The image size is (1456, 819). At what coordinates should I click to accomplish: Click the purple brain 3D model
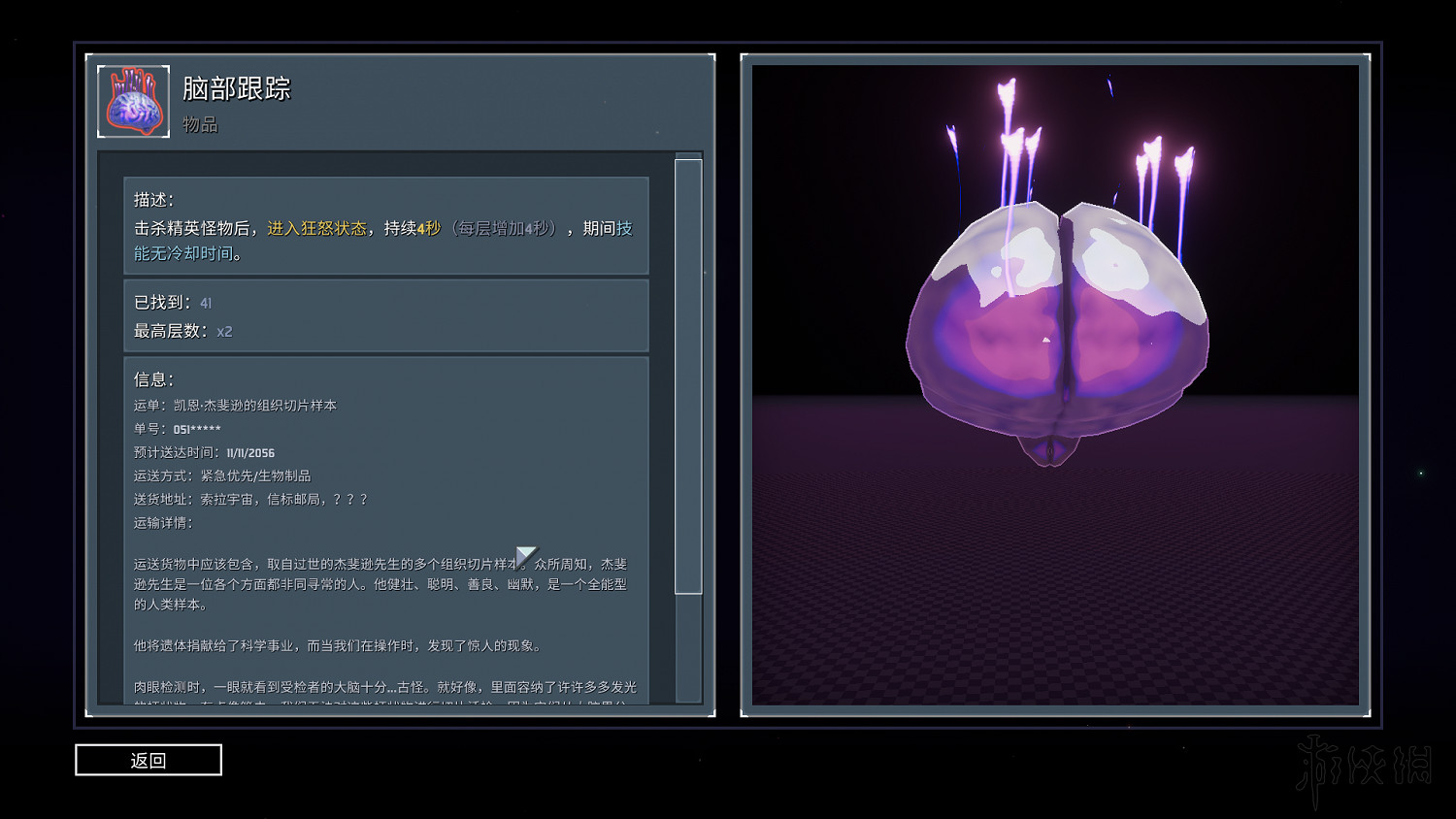(1056, 330)
